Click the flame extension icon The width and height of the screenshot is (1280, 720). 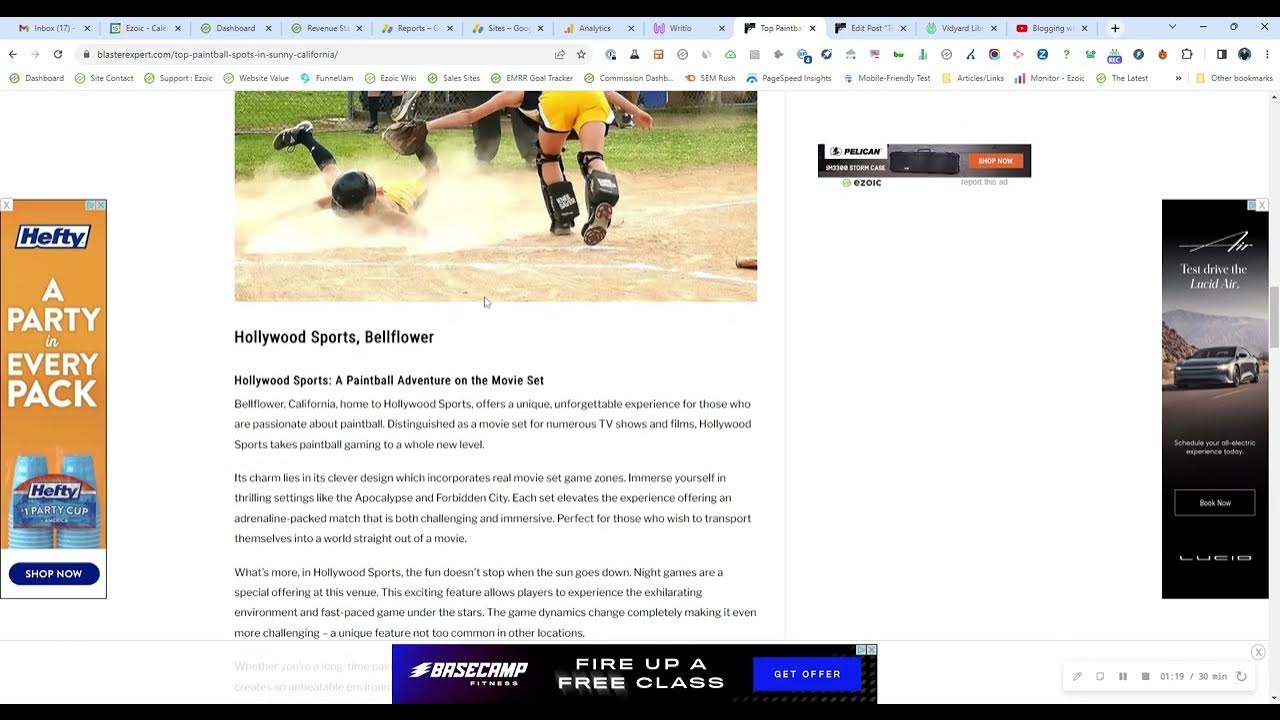coord(1162,54)
